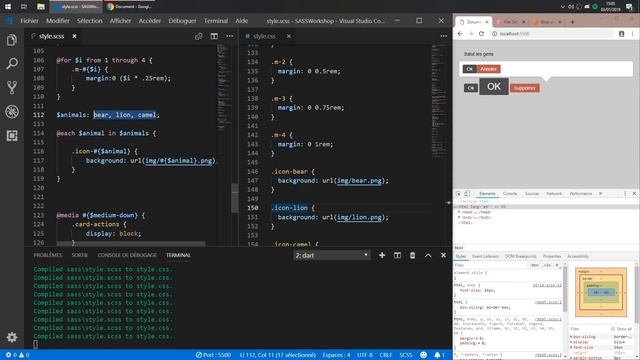Image resolution: width=640 pixels, height=360 pixels.
Task: Open the Manage gear in activity bar
Action: tap(12, 337)
